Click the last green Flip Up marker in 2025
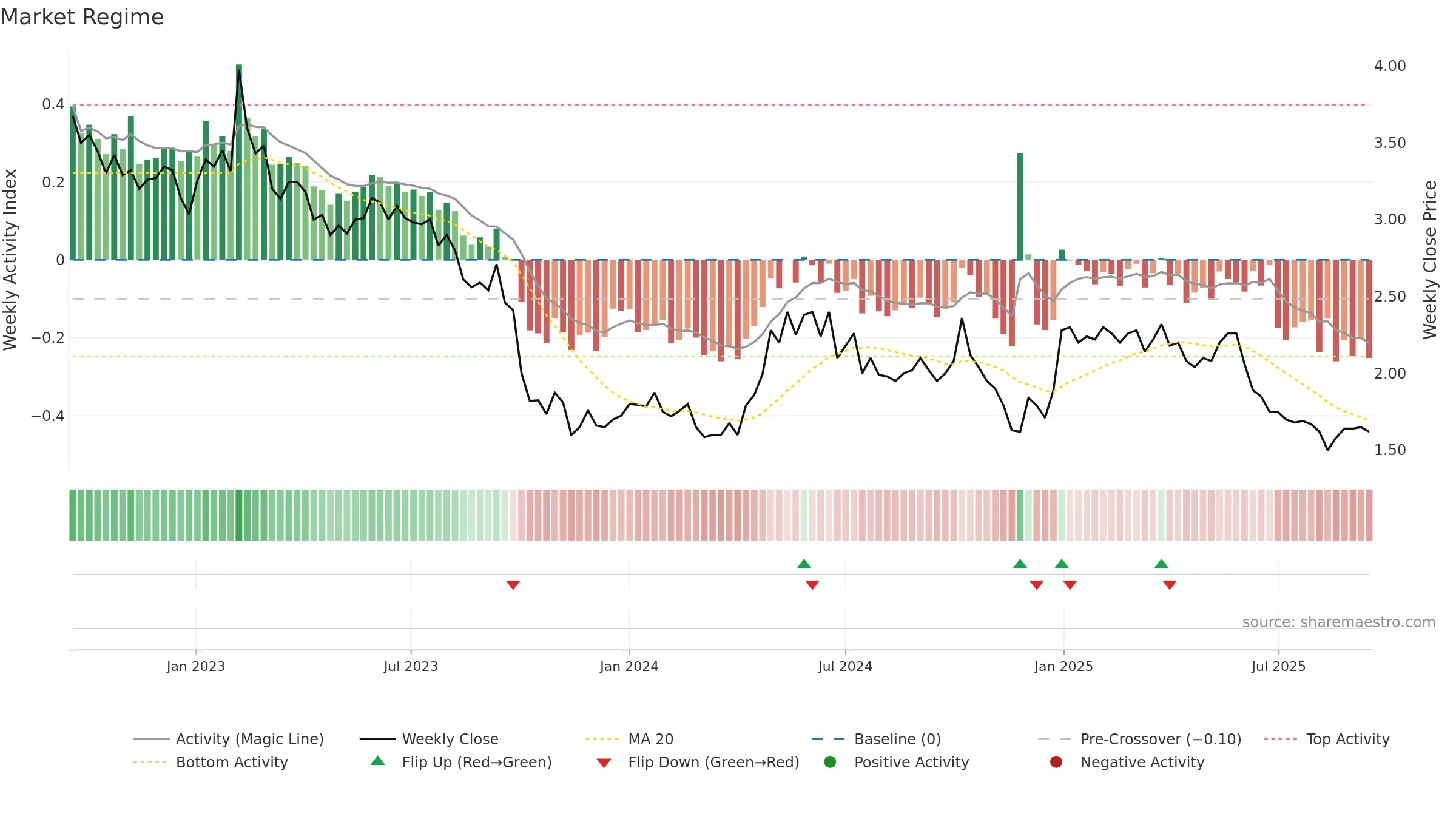The height and width of the screenshot is (819, 1456). 1161,564
